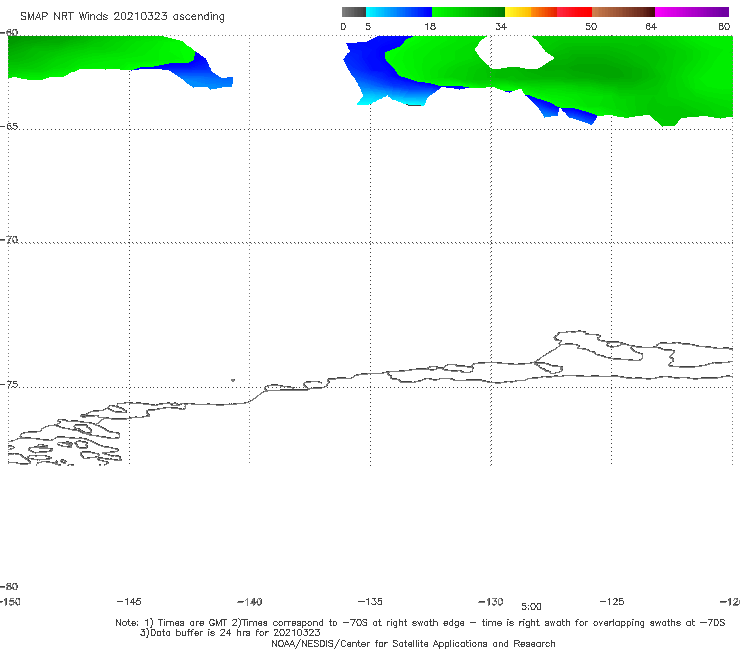Click the red segment of the color bar
This screenshot has width=740, height=650.
[574, 12]
